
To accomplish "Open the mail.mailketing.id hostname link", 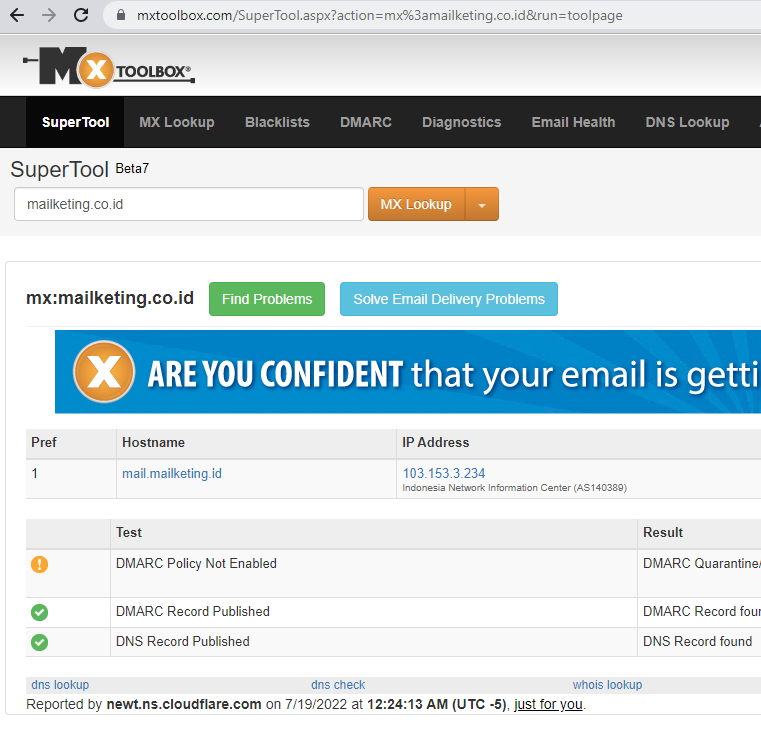I will (x=172, y=473).
